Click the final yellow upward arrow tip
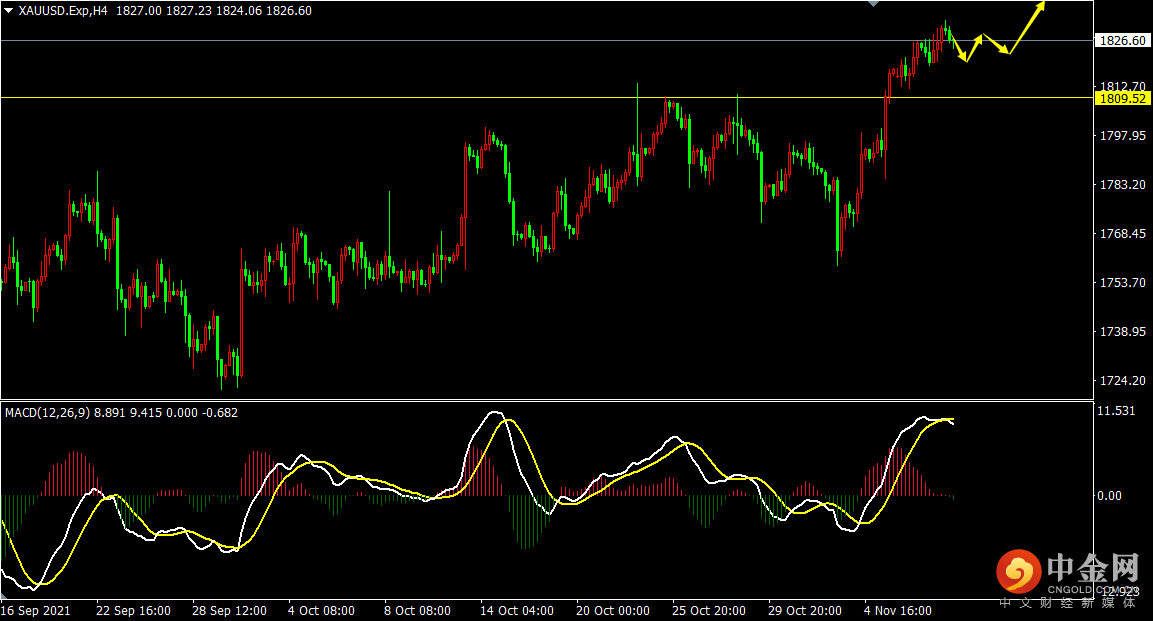This screenshot has width=1153, height=621. click(1041, 6)
